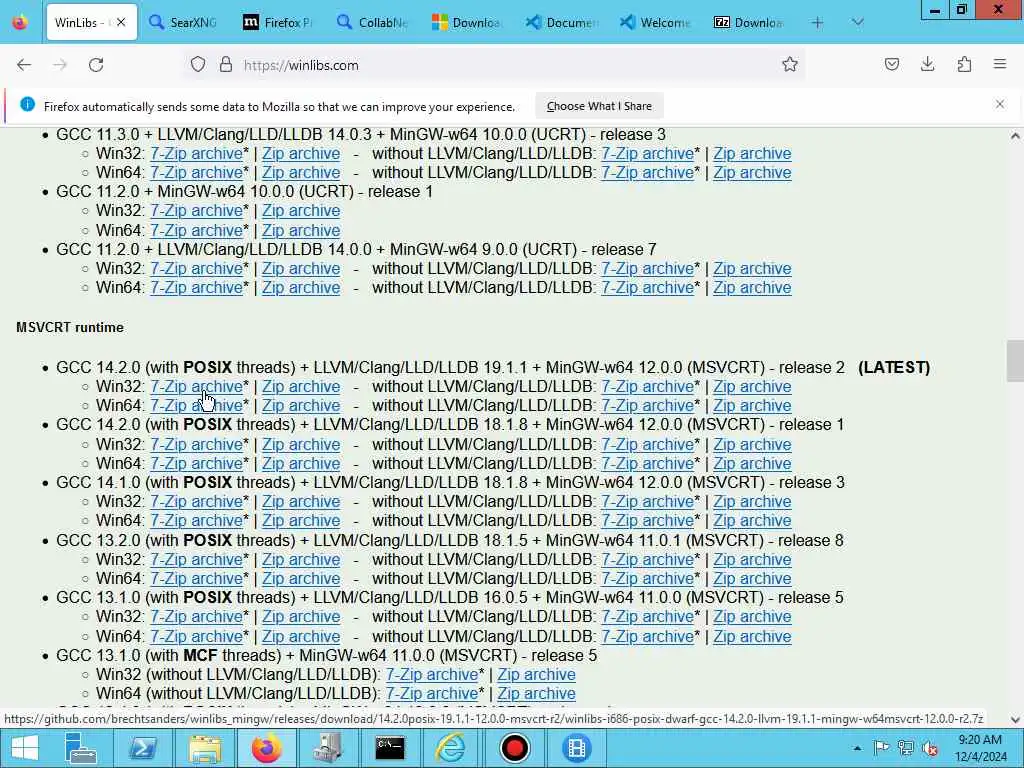Download MSVCRT GCC 14.2.0 release 2 Win32 7-Zip archive

[197, 387]
